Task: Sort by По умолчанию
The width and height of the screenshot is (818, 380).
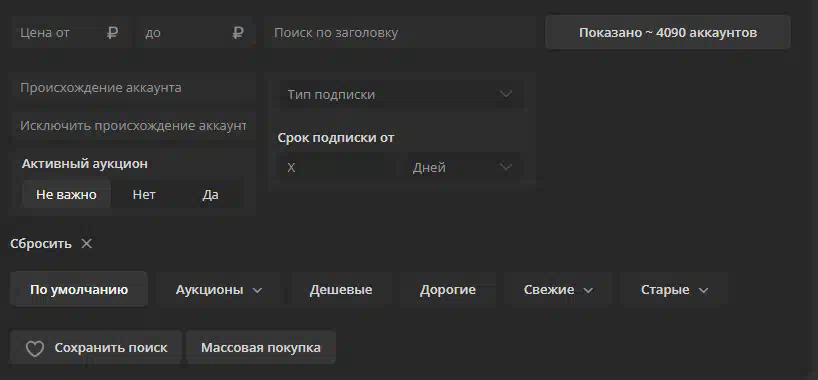Action: (79, 290)
